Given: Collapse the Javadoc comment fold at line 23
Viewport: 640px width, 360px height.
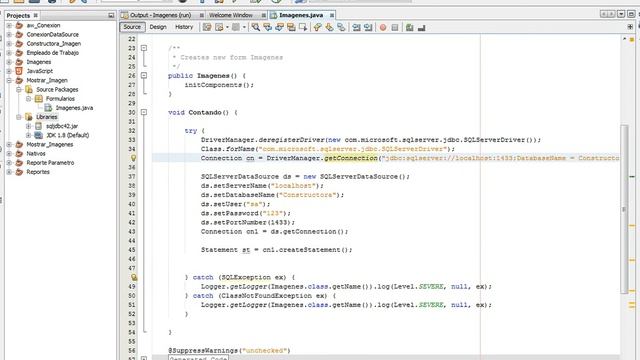Looking at the screenshot, I should pos(144,48).
